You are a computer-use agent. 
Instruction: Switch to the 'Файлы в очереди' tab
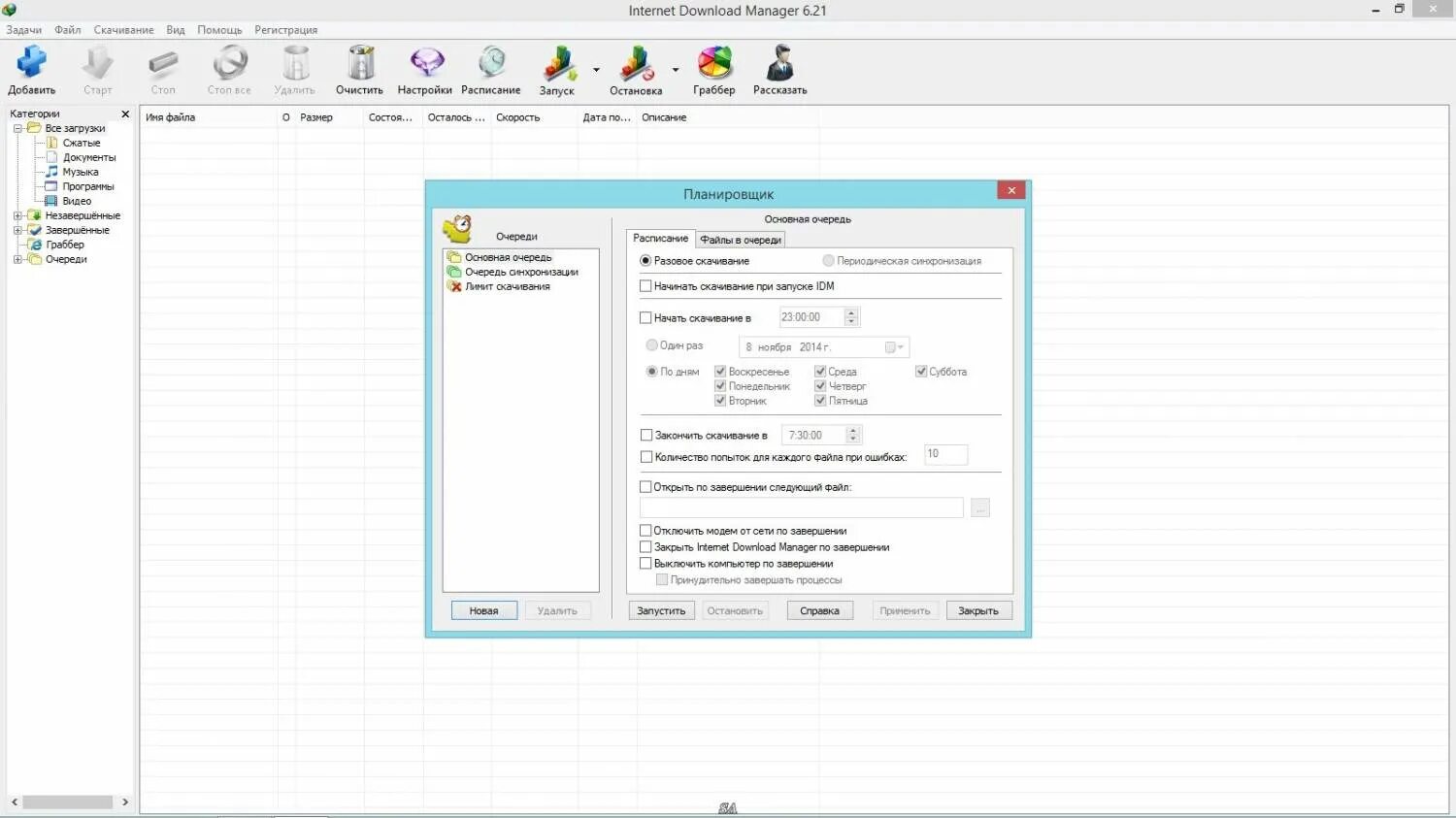pos(741,239)
